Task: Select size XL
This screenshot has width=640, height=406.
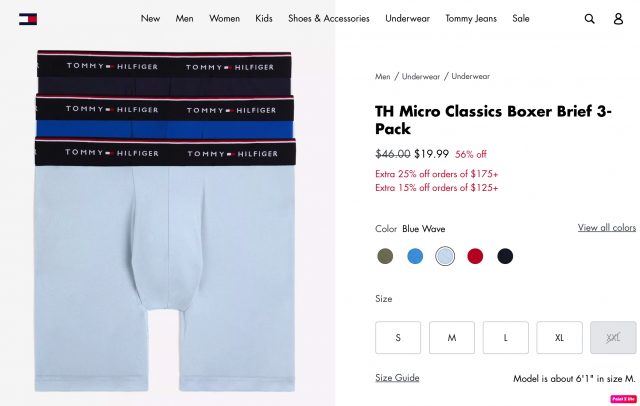Action: (559, 337)
